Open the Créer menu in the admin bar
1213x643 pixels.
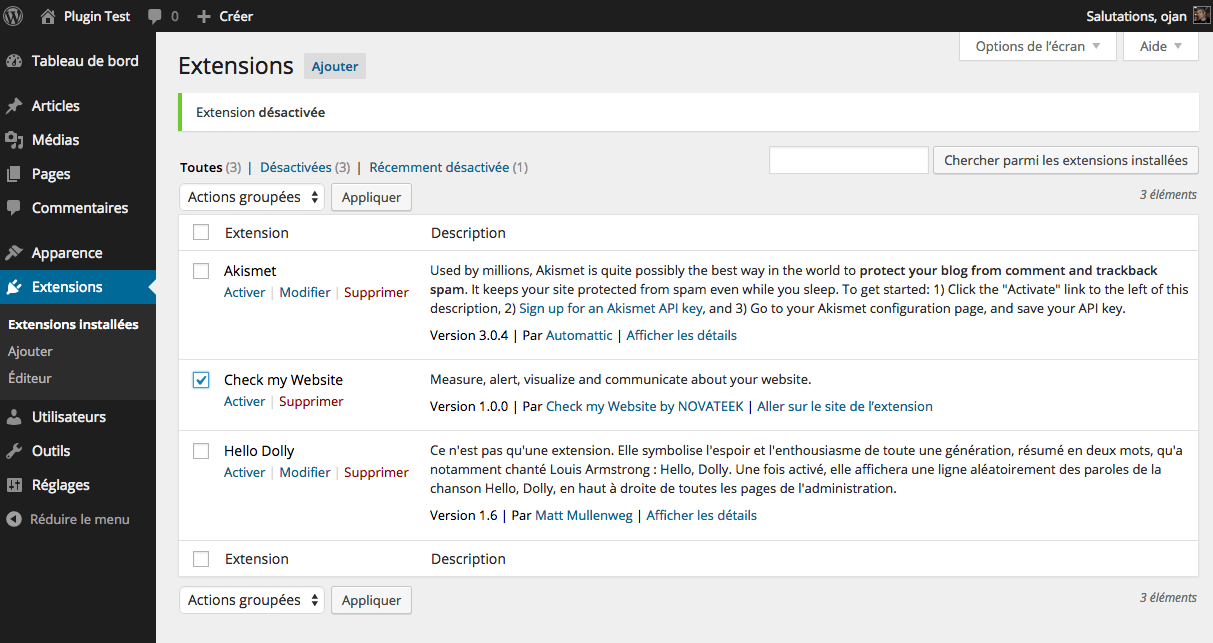[225, 15]
